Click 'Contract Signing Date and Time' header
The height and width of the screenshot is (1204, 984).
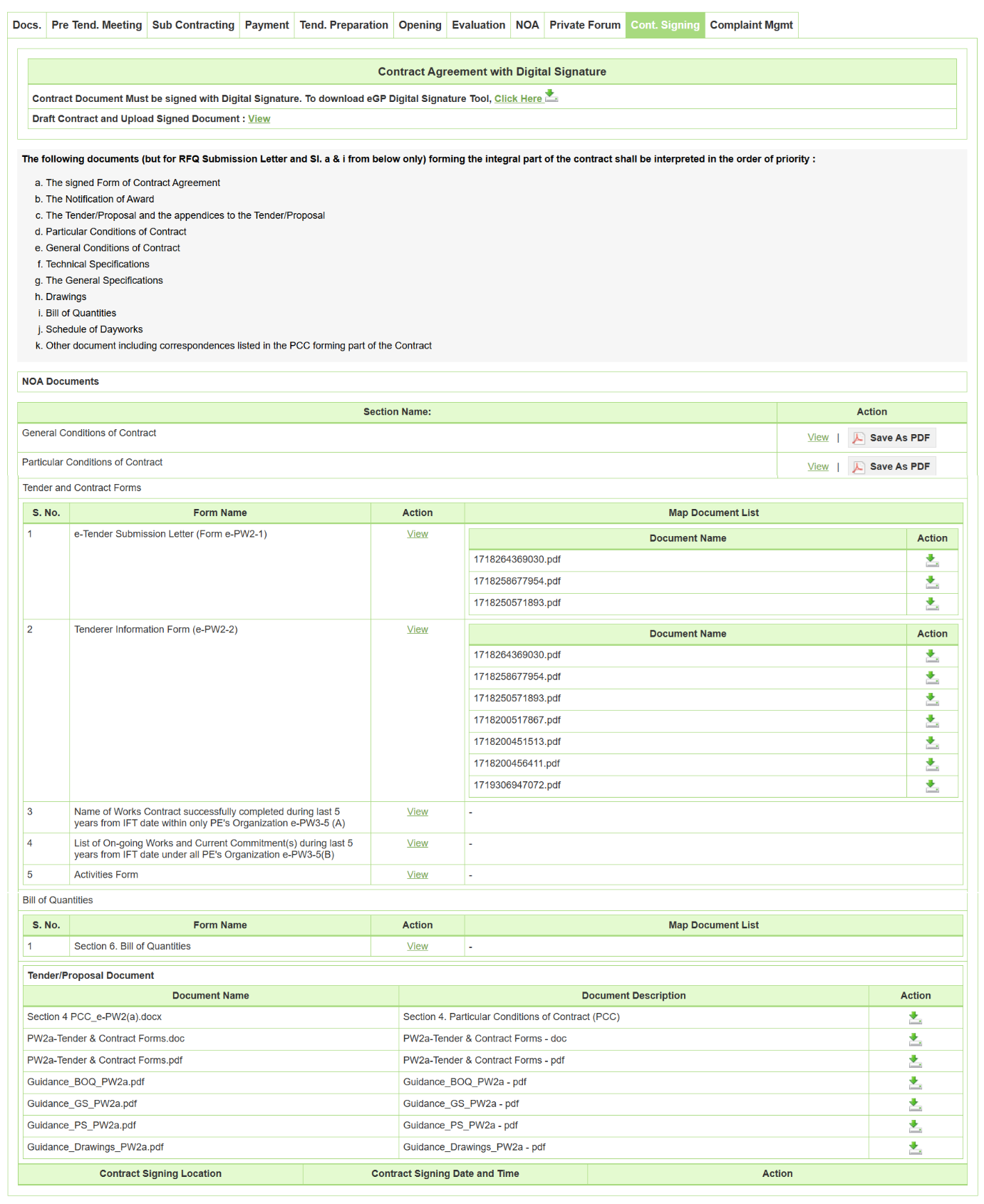[445, 1173]
